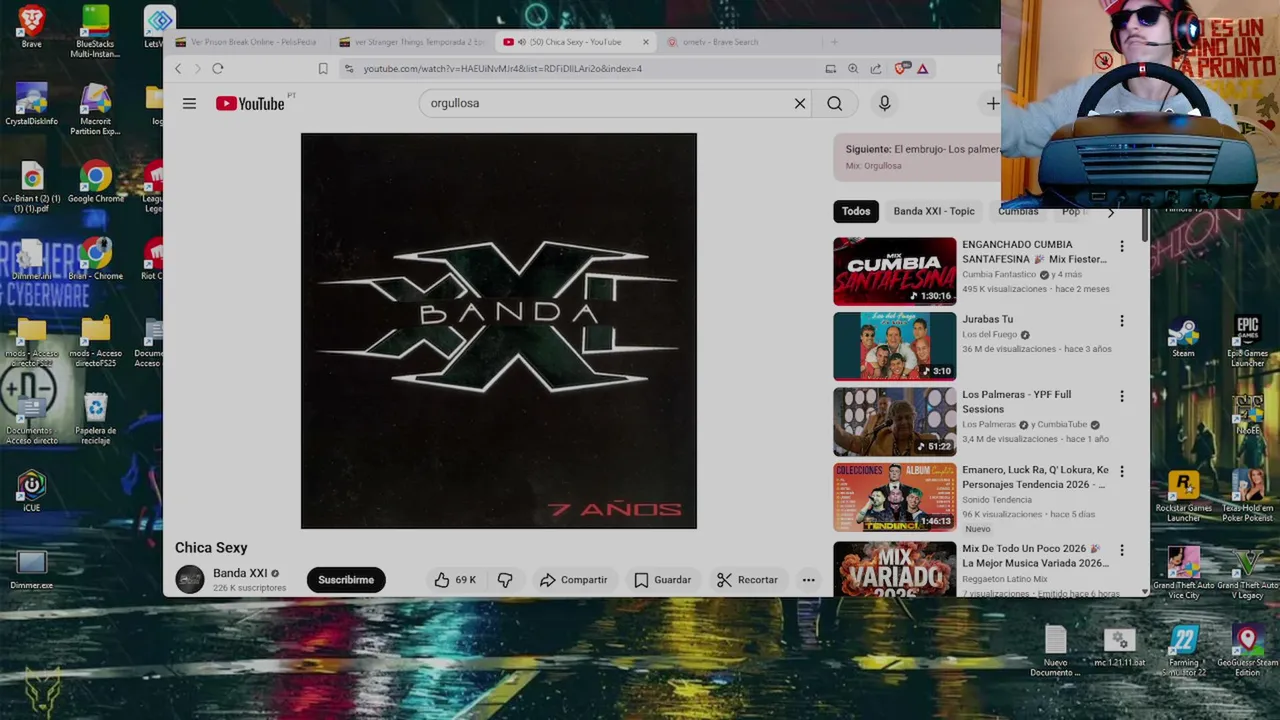Select the Todos filter chip
The image size is (1280, 720).
[855, 211]
